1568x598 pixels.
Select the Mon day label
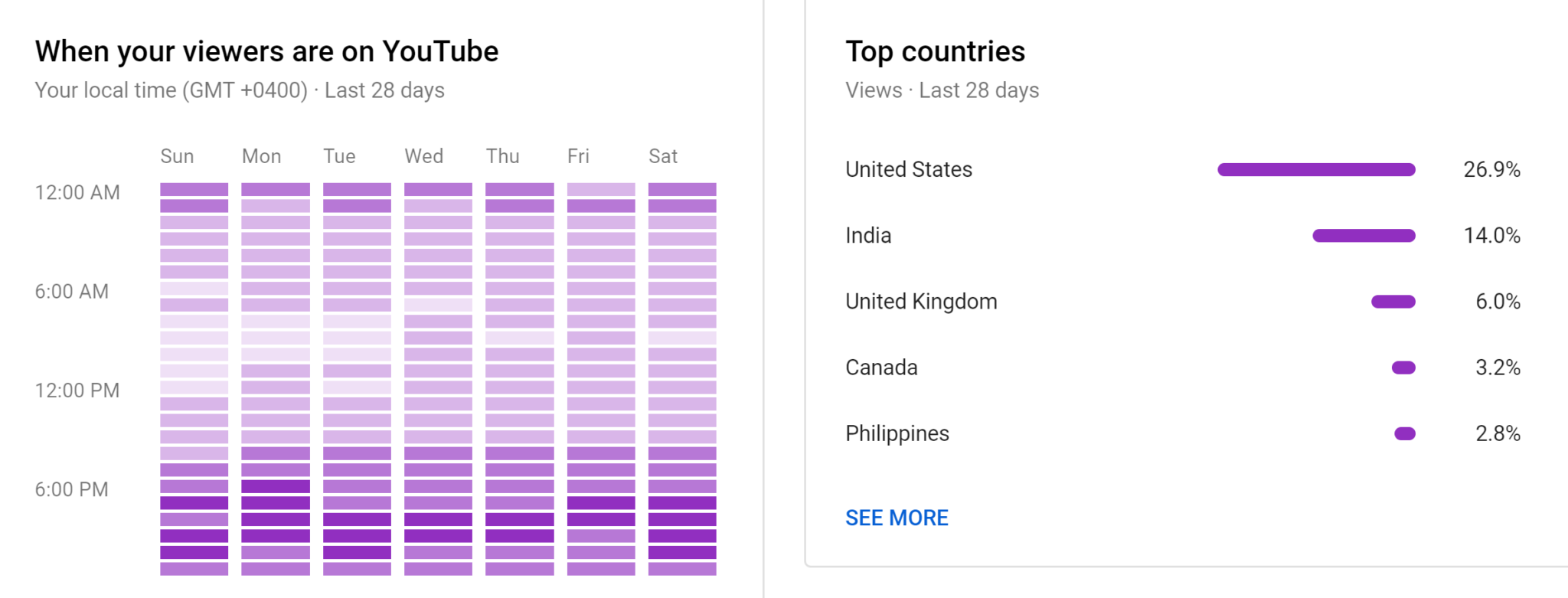261,156
